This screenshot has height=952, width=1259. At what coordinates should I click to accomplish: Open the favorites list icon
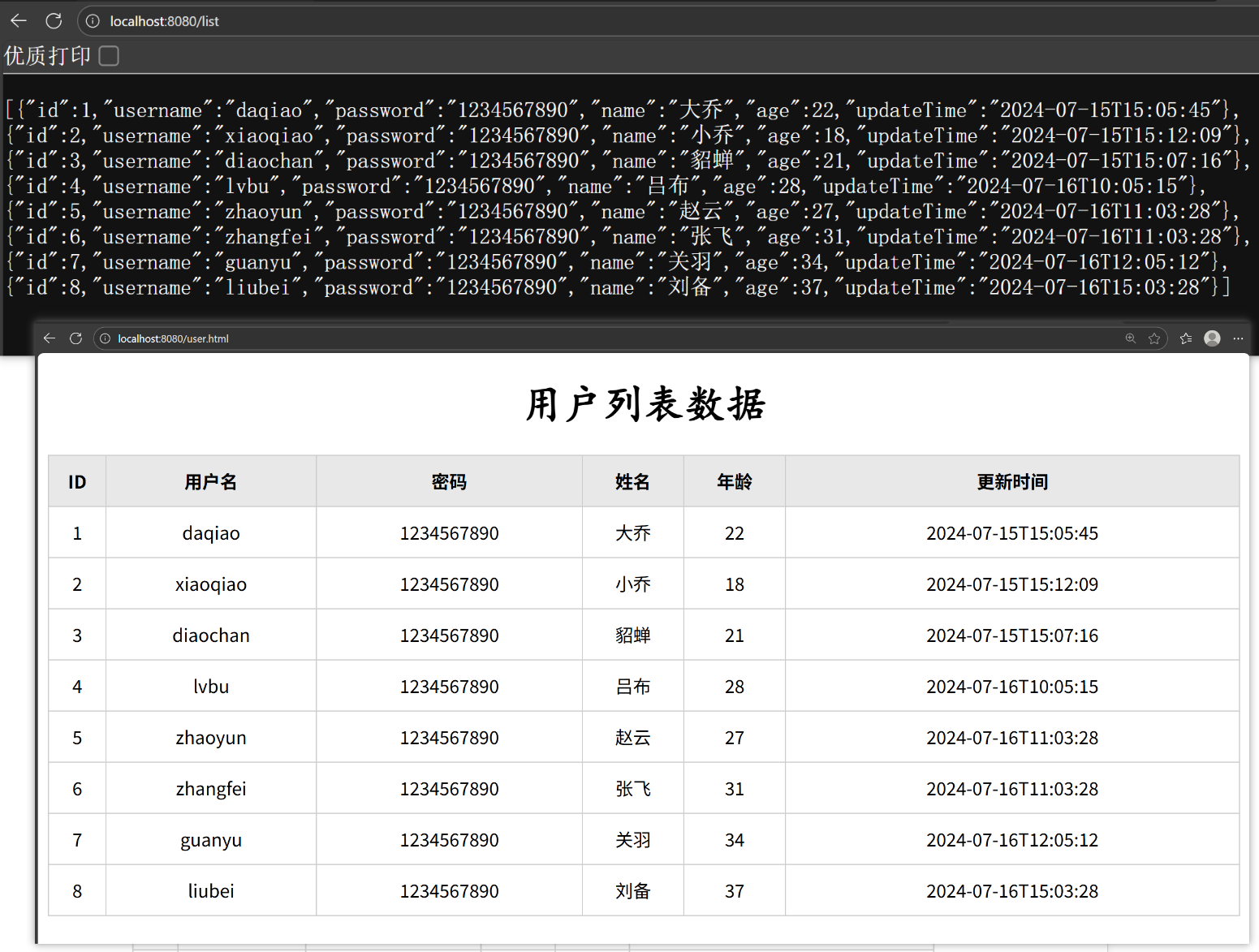(x=1186, y=338)
